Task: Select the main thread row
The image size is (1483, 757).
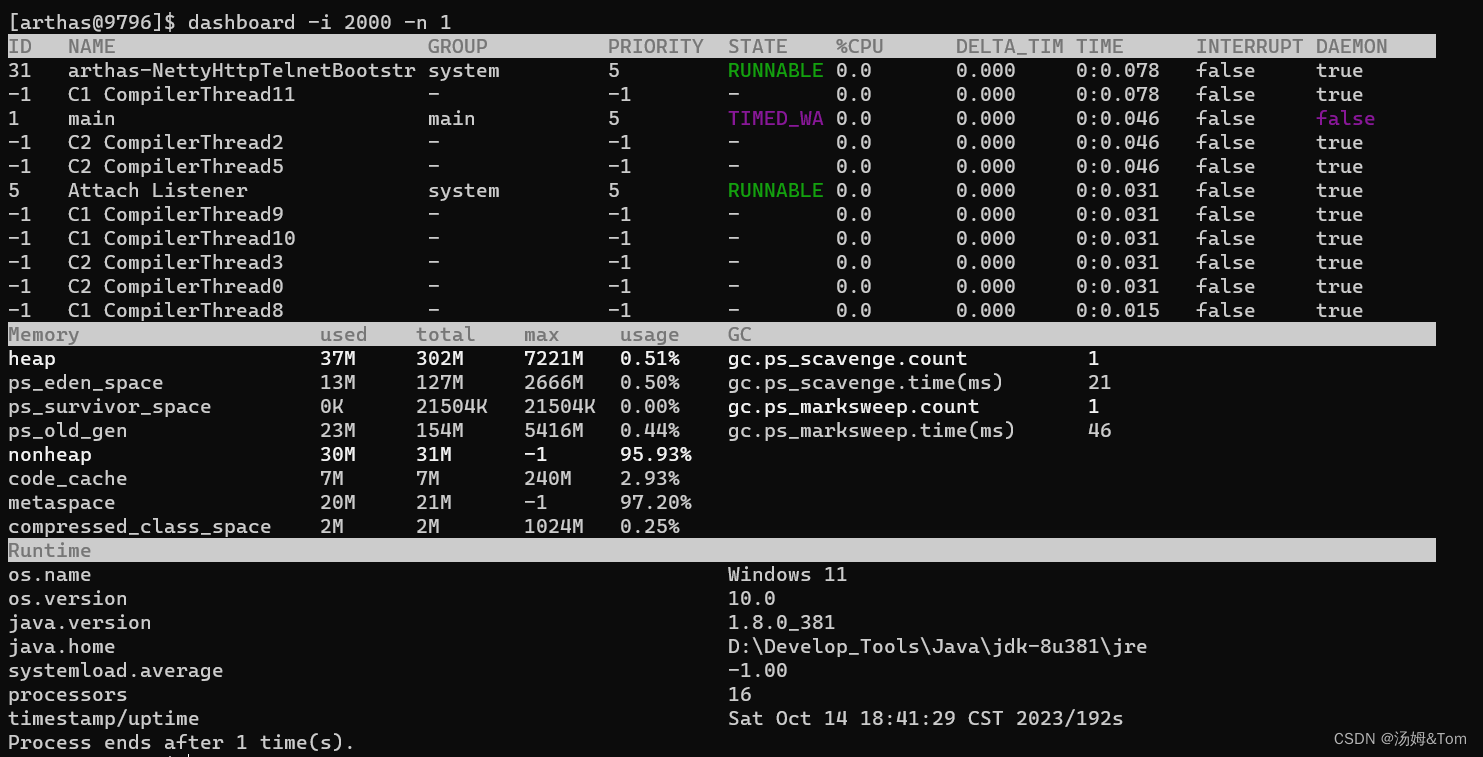Action: pos(90,118)
